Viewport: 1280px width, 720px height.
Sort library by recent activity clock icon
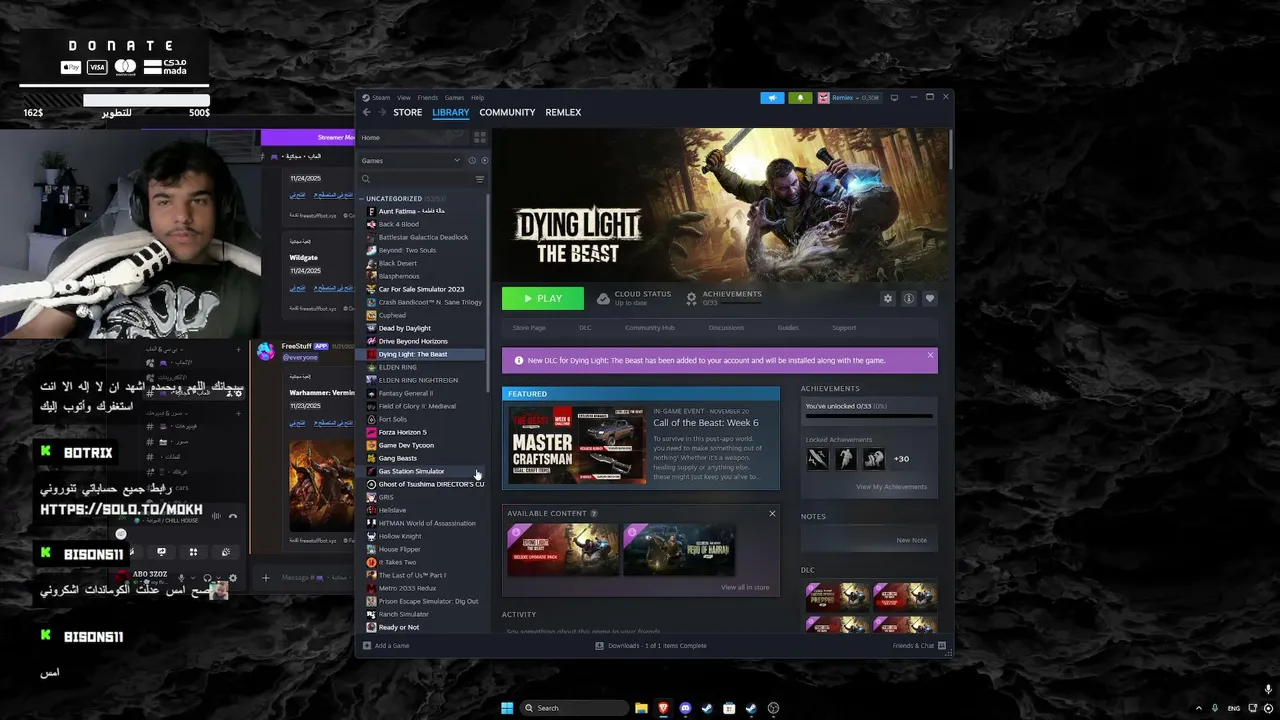tap(472, 160)
